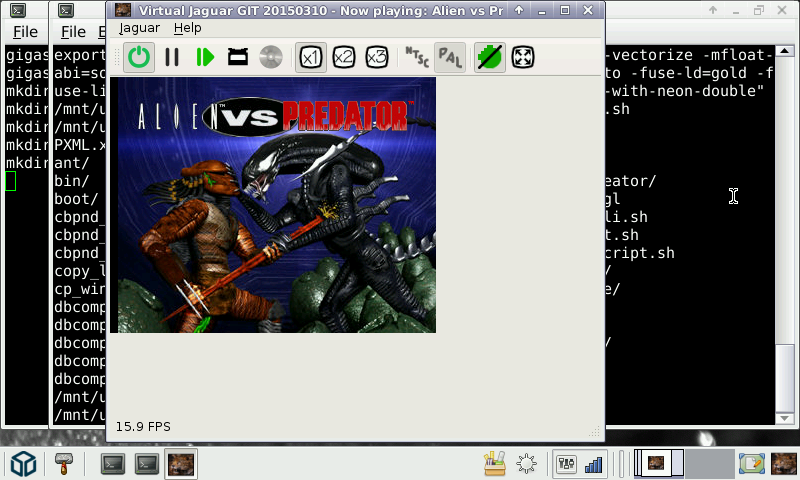Open the audio mixer icon in panel
This screenshot has height=480, width=800.
(566, 464)
